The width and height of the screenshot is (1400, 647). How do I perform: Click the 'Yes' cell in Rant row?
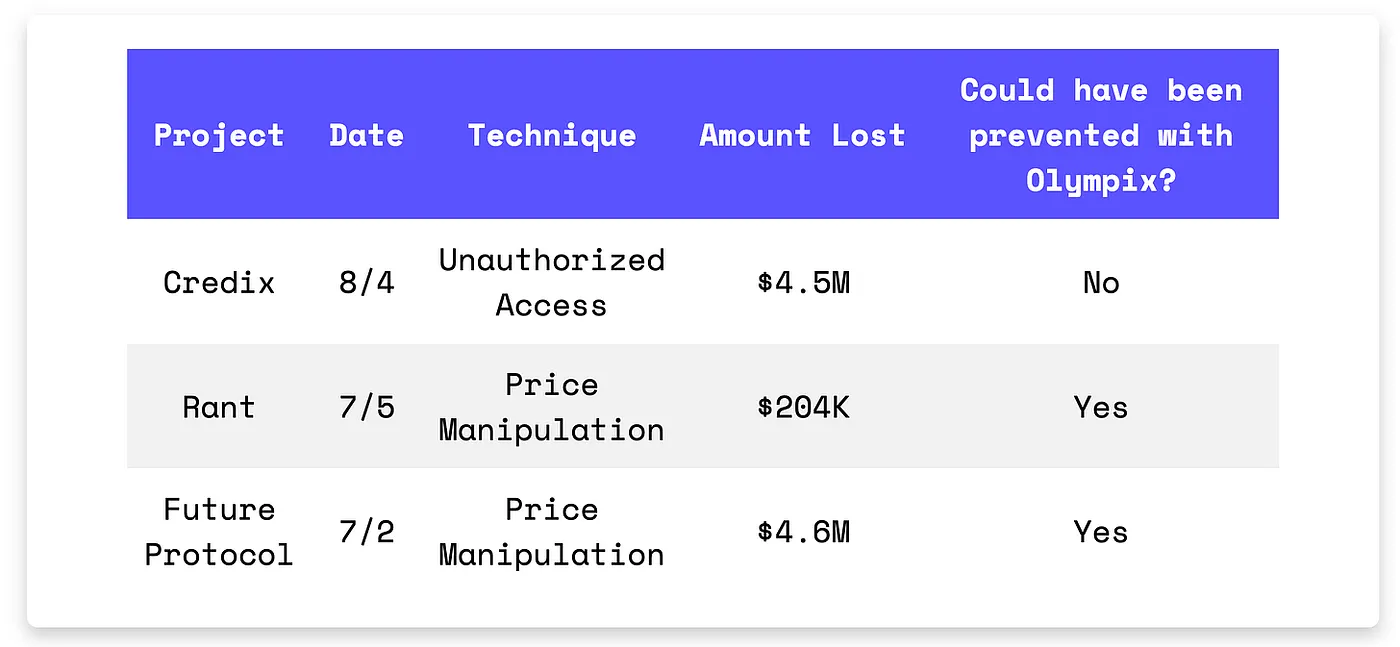1100,407
